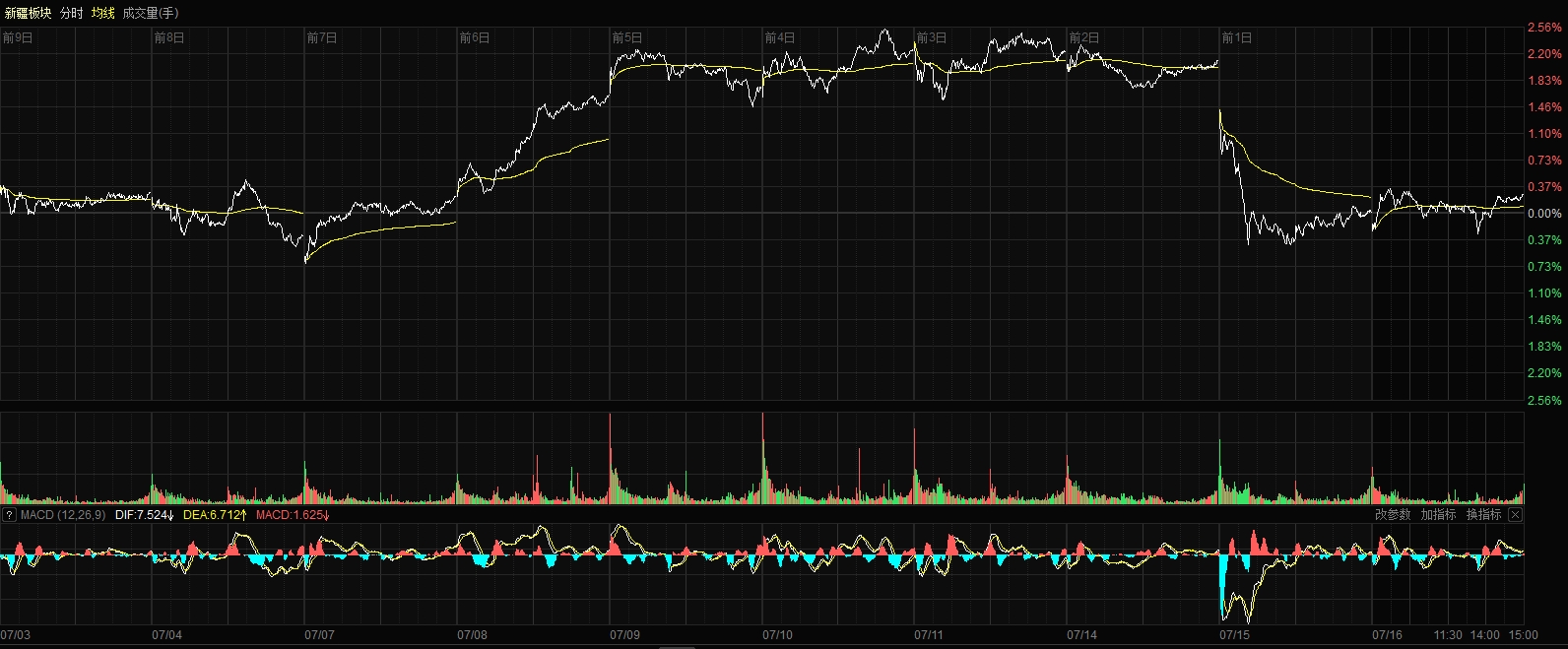Click the yellow DEA:6.712 value label

(214, 515)
